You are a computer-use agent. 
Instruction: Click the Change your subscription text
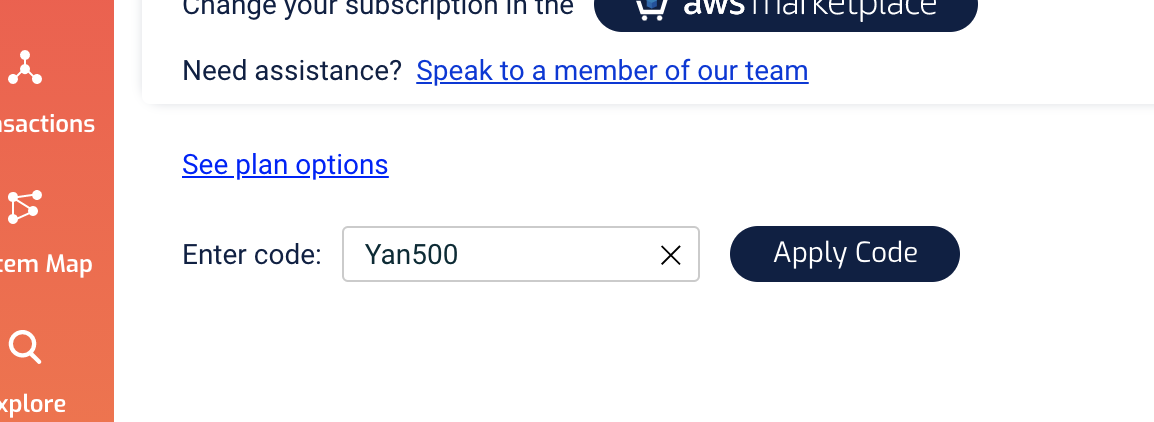pos(378,7)
